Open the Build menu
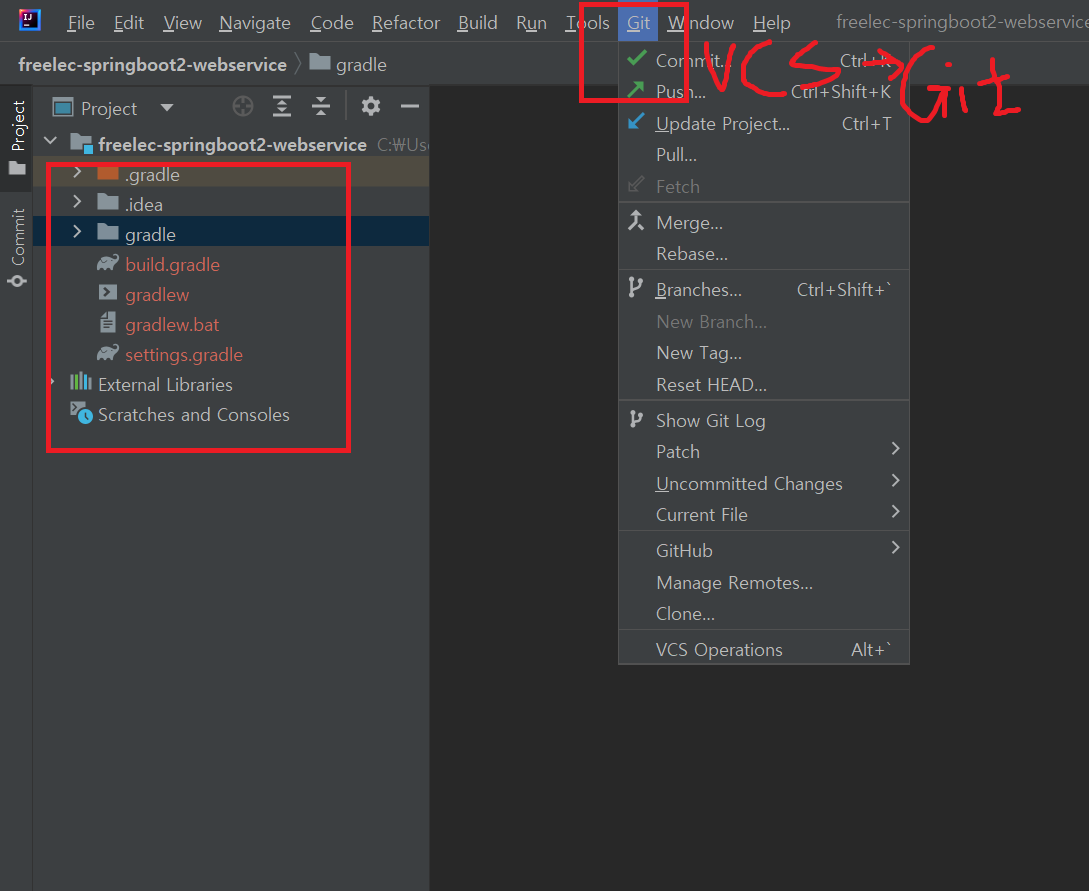Screen dimensions: 1089x891 (x=478, y=23)
